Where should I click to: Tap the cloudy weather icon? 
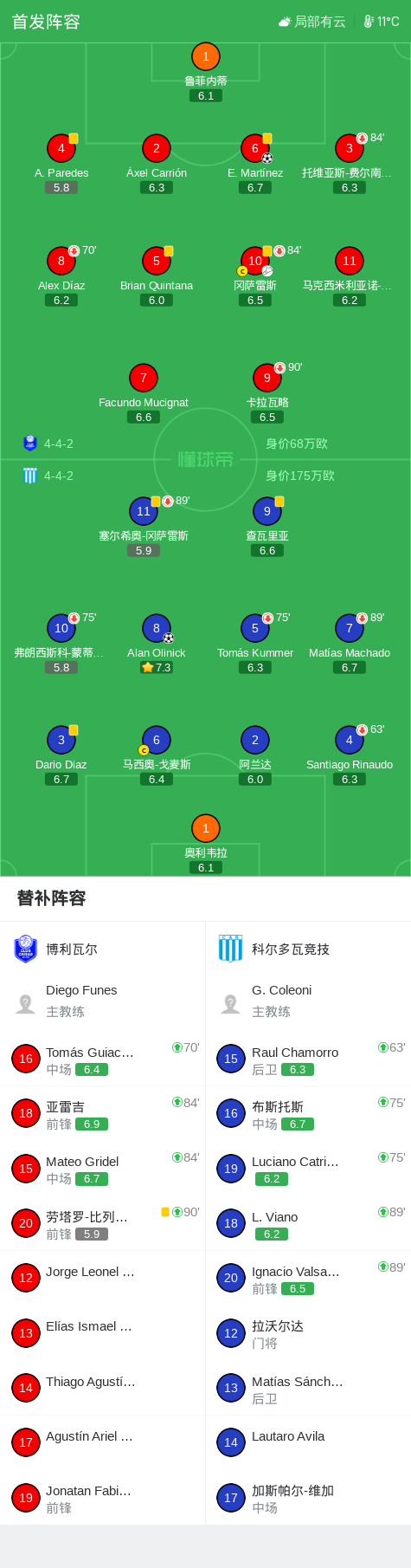click(x=285, y=22)
